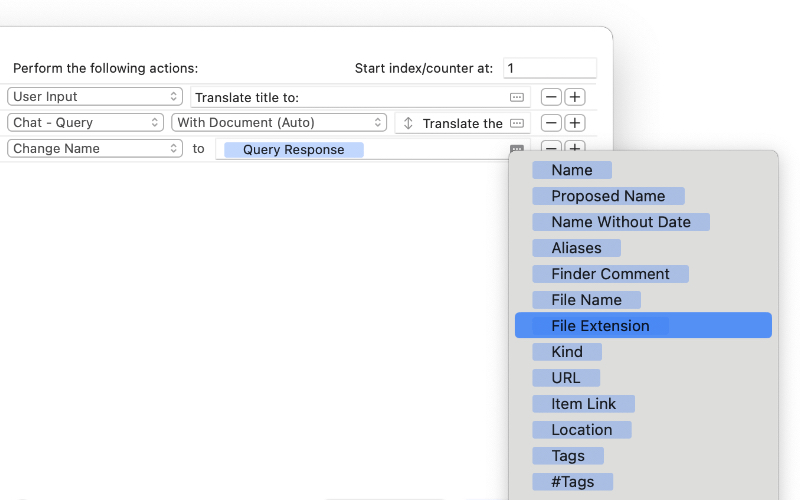Image resolution: width=800 pixels, height=500 pixels.
Task: Select Name Without Date placeholder
Action: [620, 222]
